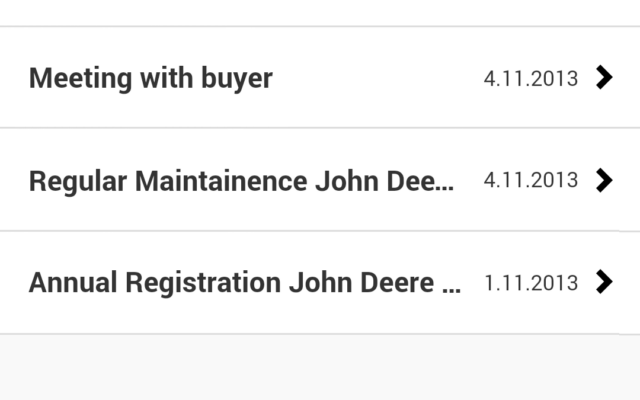This screenshot has height=400, width=640.
Task: Tap chevron beside Regular Maintainence John Deere
Action: coord(604,180)
